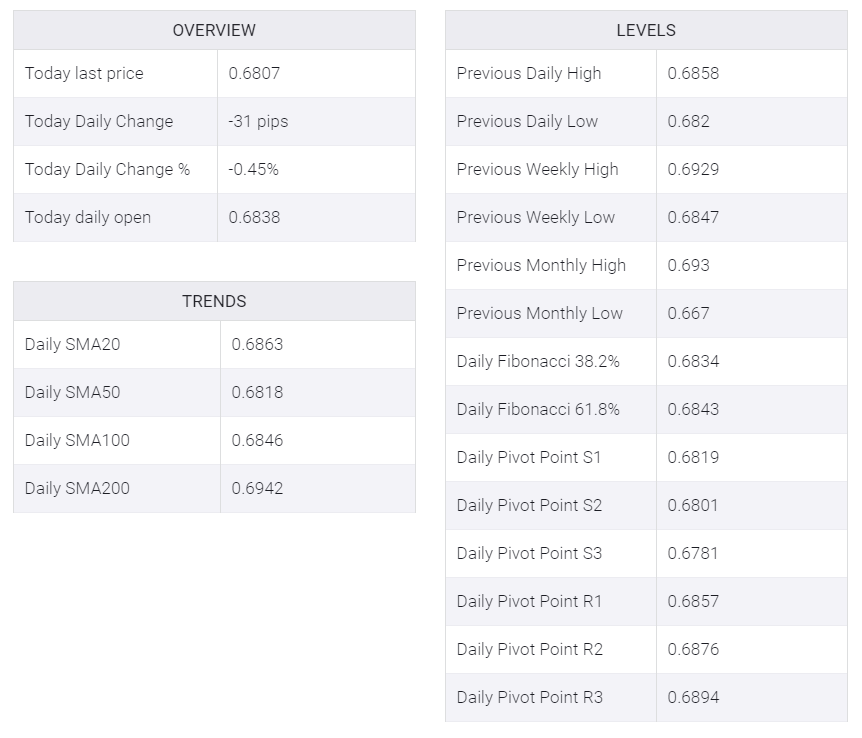Click the Previous Weekly High value 0.6929
This screenshot has height=738, width=862.
point(693,169)
